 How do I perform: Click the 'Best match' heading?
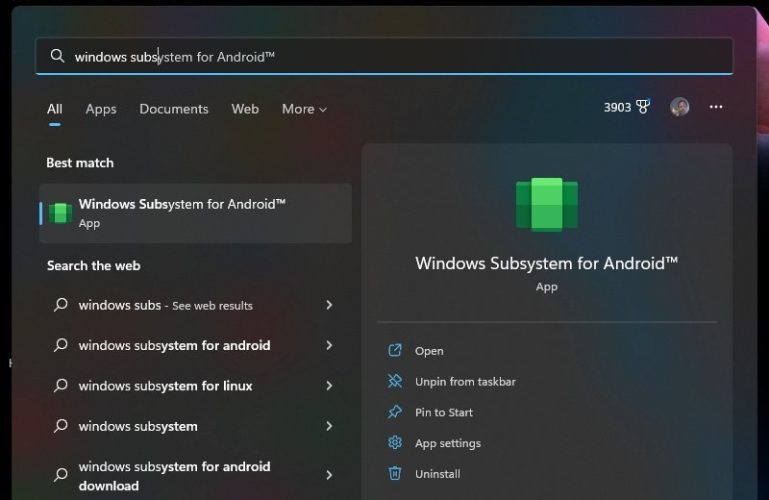(80, 163)
